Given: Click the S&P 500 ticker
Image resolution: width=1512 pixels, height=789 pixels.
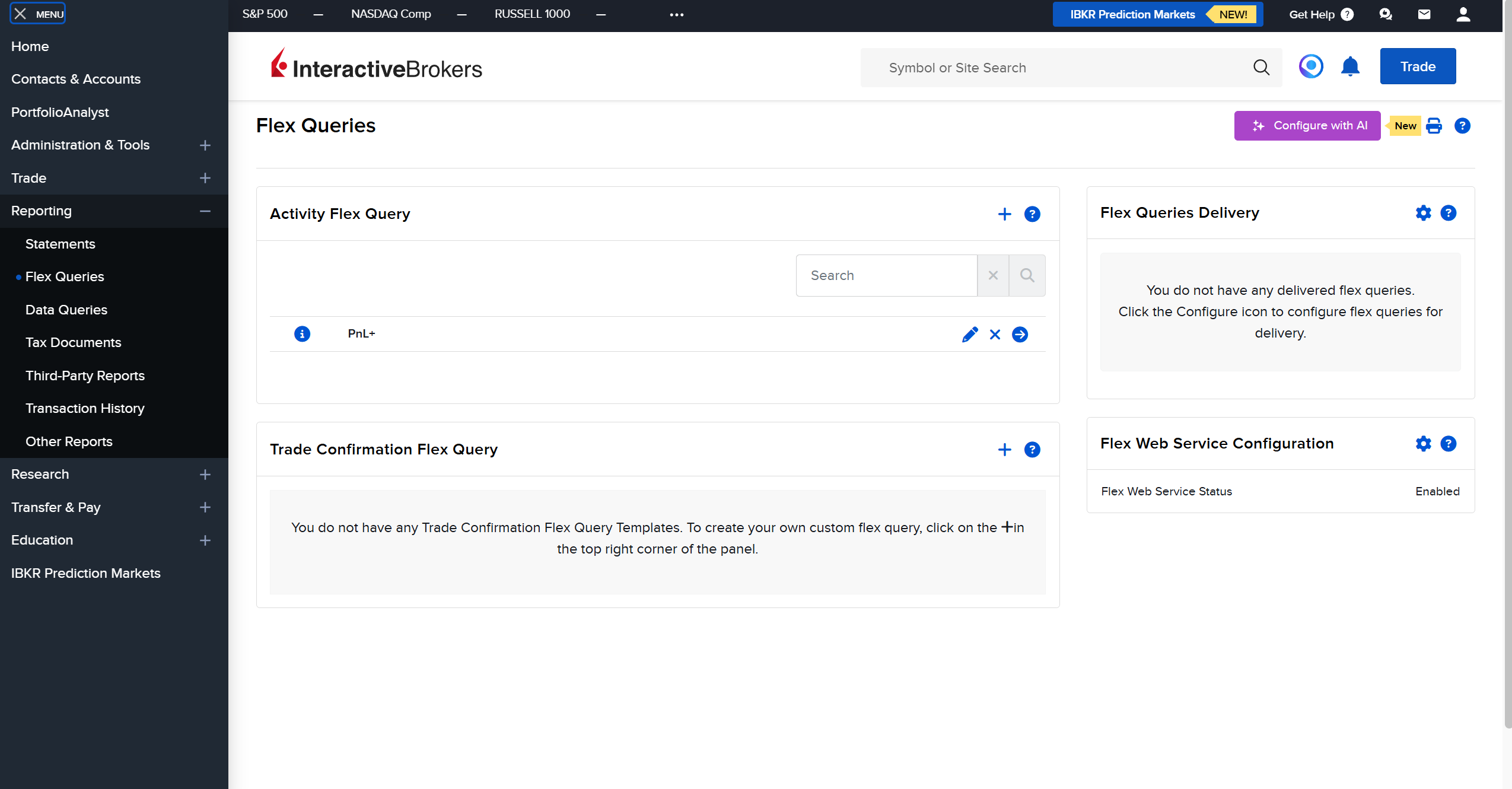Looking at the screenshot, I should pos(265,14).
